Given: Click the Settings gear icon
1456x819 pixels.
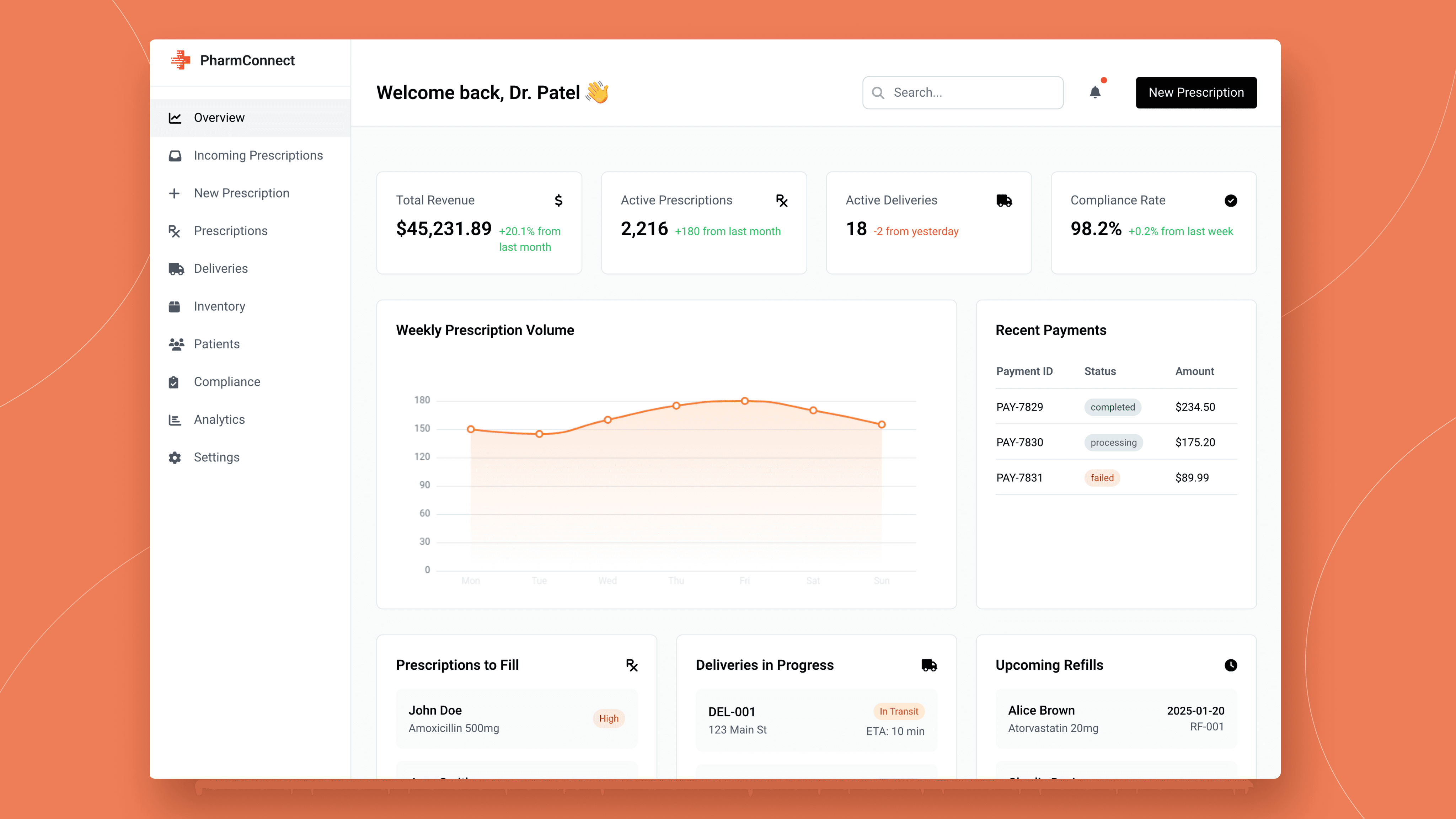Looking at the screenshot, I should [175, 457].
